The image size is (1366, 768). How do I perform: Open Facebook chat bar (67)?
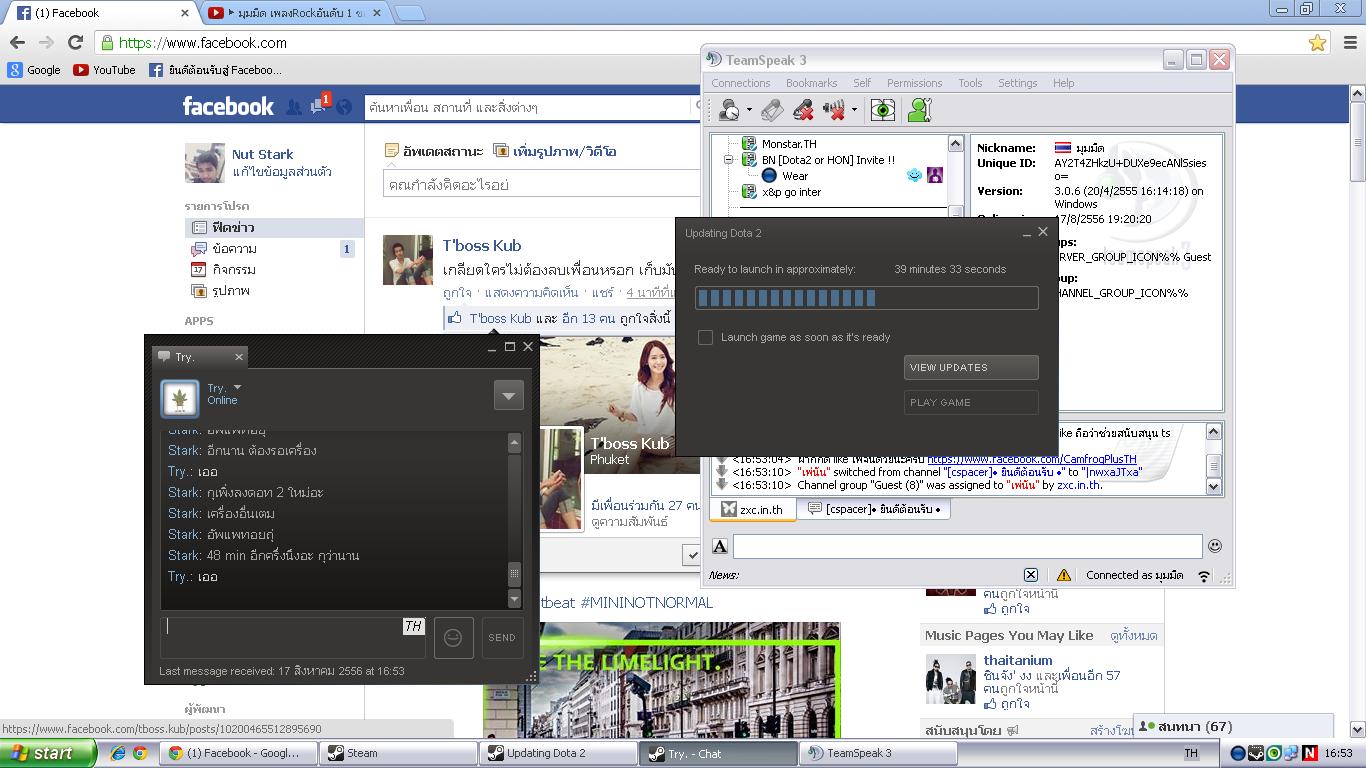[1233, 727]
